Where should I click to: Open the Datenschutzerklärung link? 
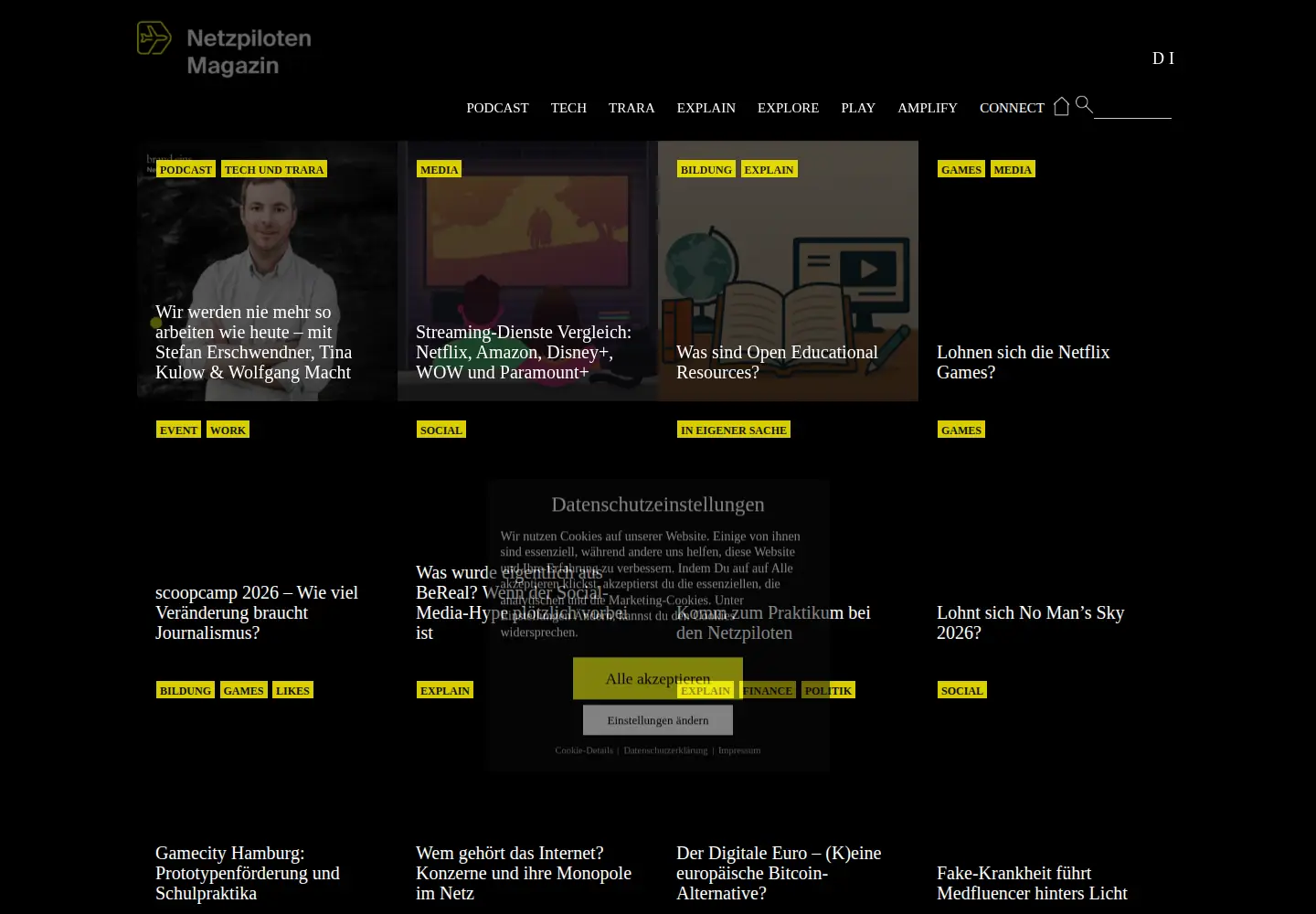tap(665, 750)
